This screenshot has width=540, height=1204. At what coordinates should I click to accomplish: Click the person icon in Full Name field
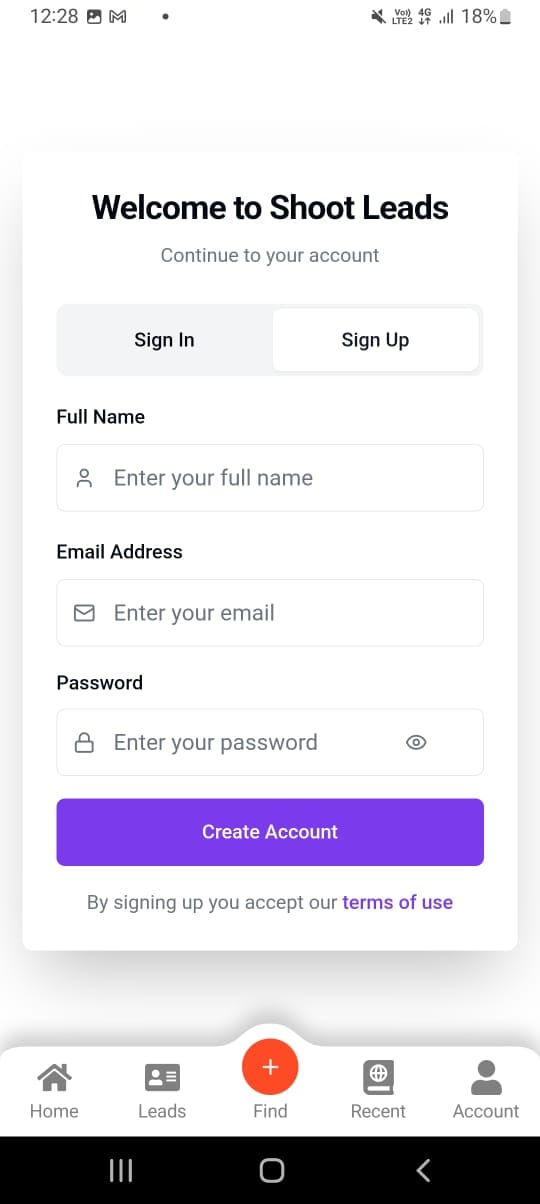(x=85, y=478)
